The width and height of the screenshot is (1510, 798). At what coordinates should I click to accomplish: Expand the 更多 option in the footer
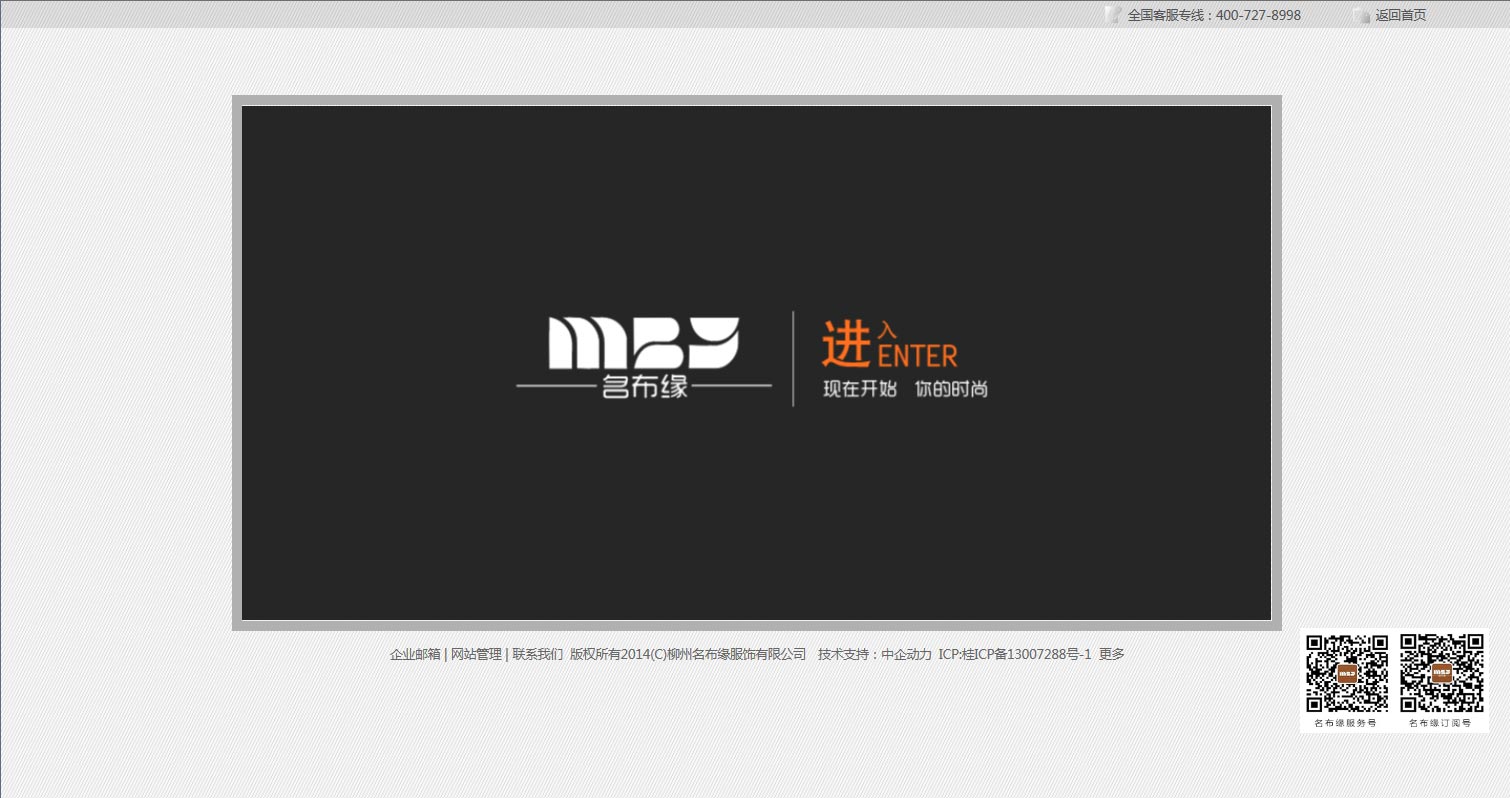click(1112, 654)
